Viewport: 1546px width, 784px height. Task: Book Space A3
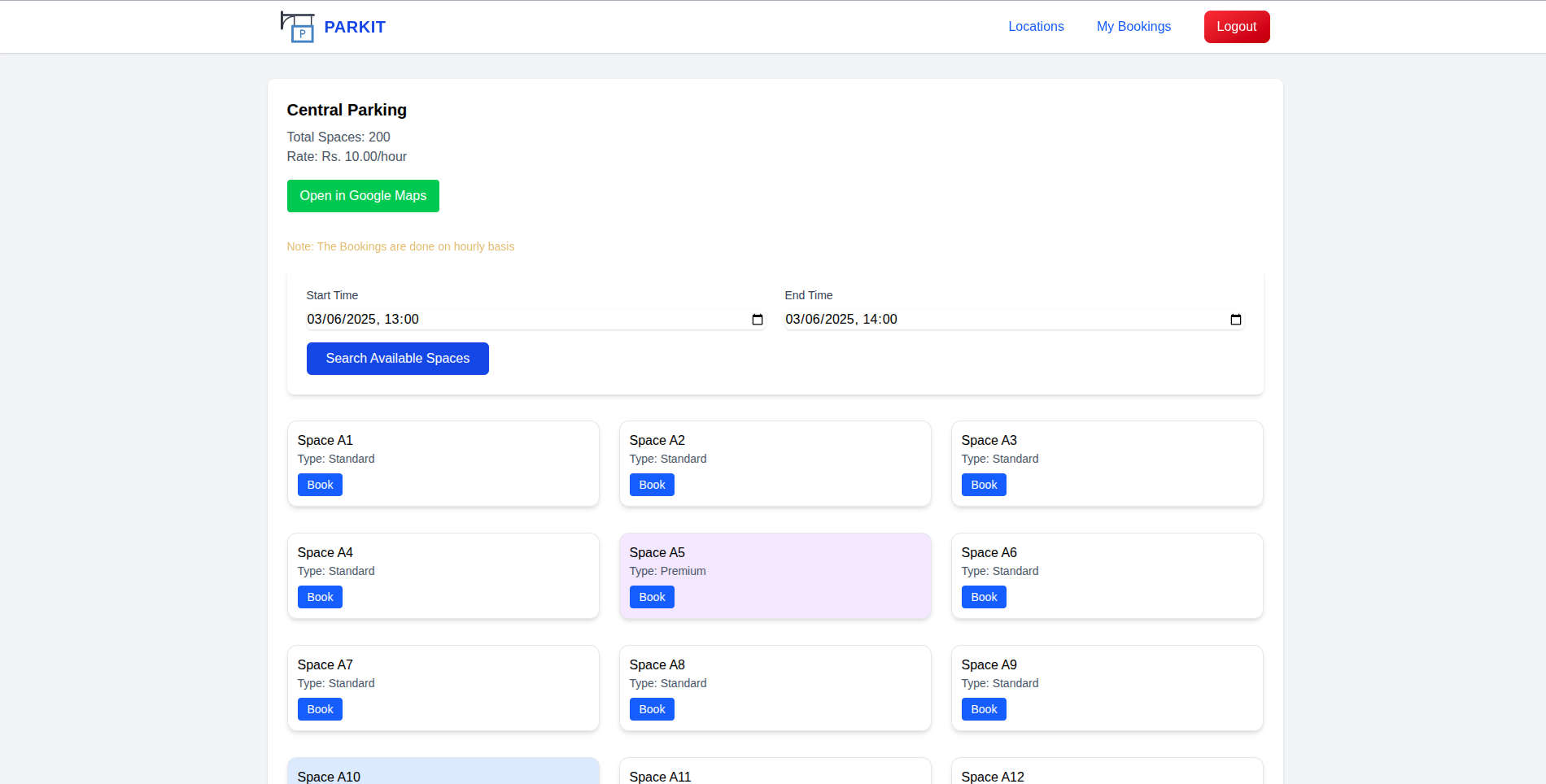tap(984, 485)
